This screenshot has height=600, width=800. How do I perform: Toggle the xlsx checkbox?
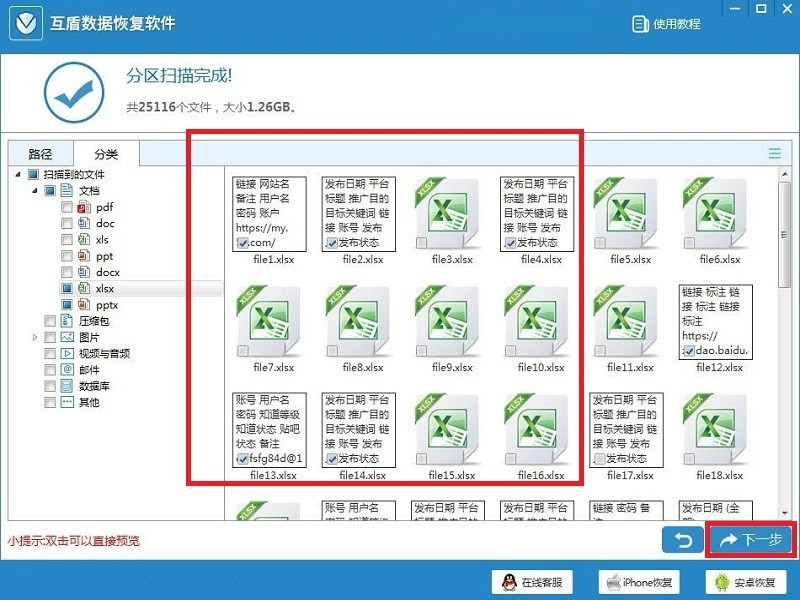coord(67,289)
